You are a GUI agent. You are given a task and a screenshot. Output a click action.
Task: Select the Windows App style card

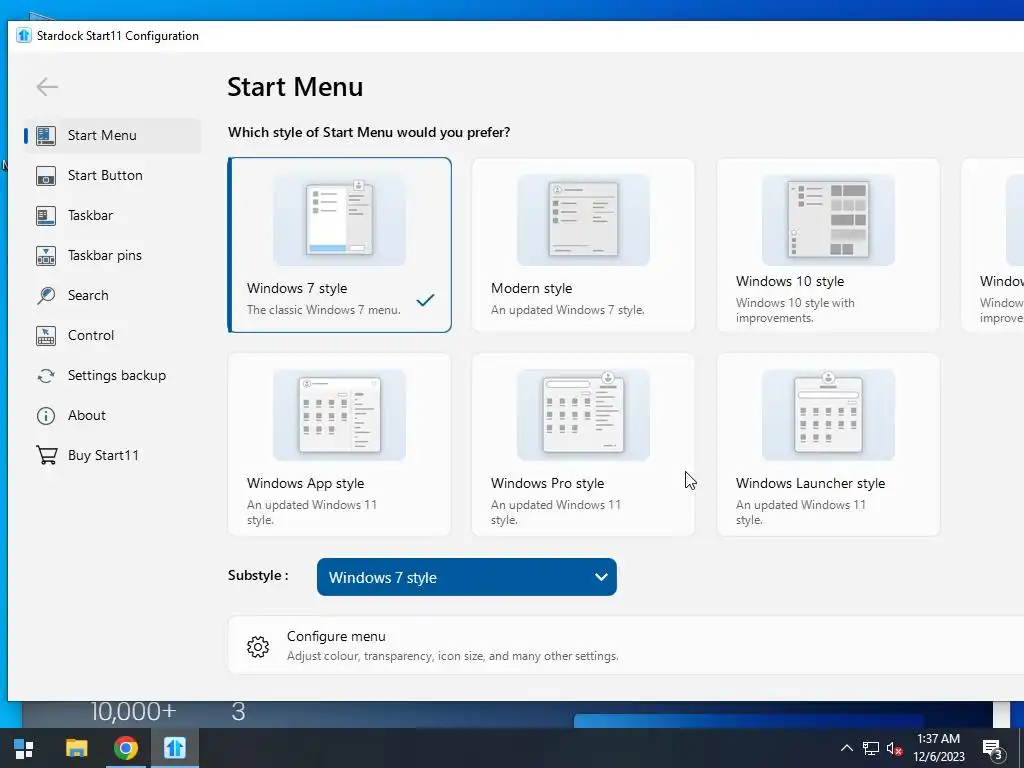tap(340, 445)
